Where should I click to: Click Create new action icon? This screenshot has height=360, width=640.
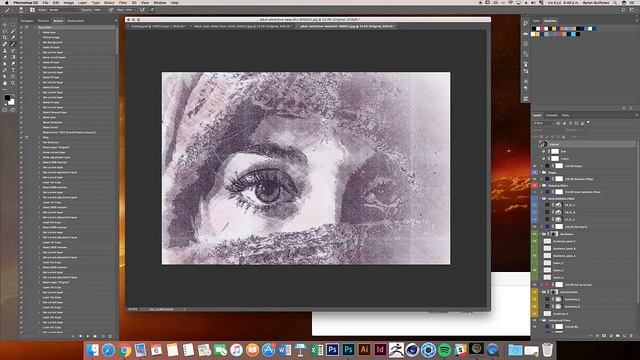tap(103, 336)
